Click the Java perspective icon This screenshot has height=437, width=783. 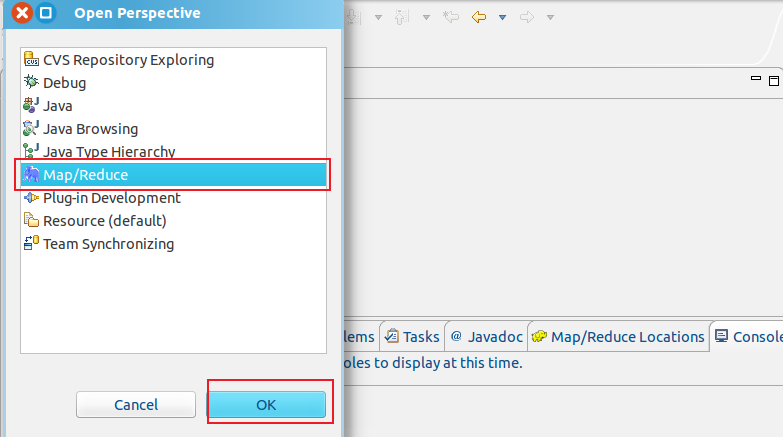[31, 105]
